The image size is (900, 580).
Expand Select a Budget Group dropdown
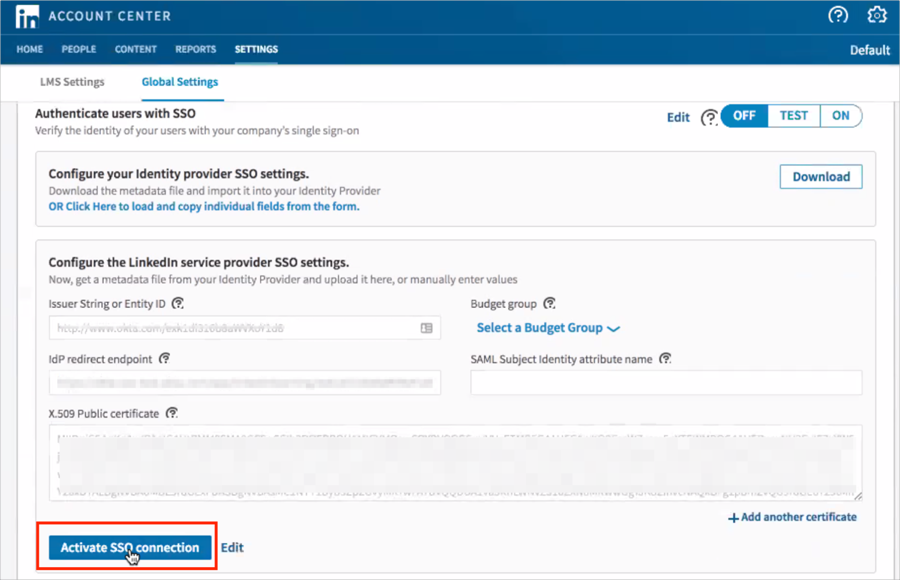point(548,328)
